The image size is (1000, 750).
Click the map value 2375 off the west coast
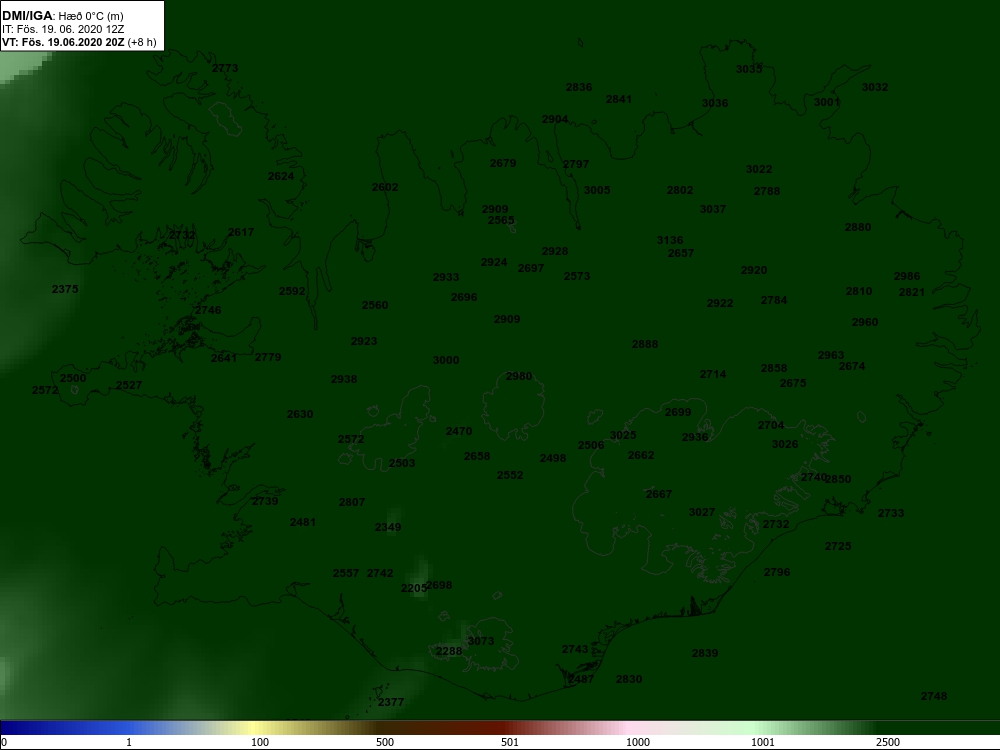pos(65,290)
